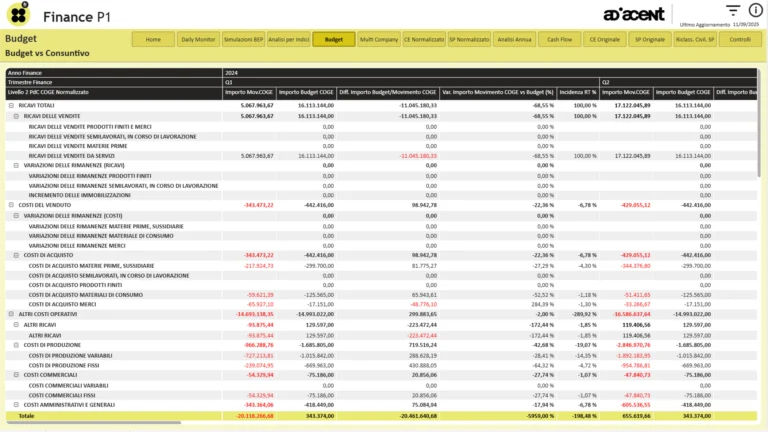
Task: Go to the Home tab
Action: tap(153, 40)
